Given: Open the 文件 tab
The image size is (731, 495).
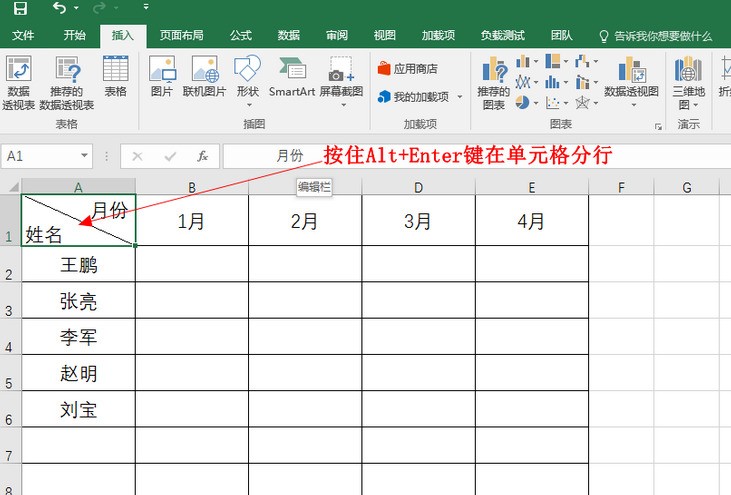Looking at the screenshot, I should click(x=23, y=35).
